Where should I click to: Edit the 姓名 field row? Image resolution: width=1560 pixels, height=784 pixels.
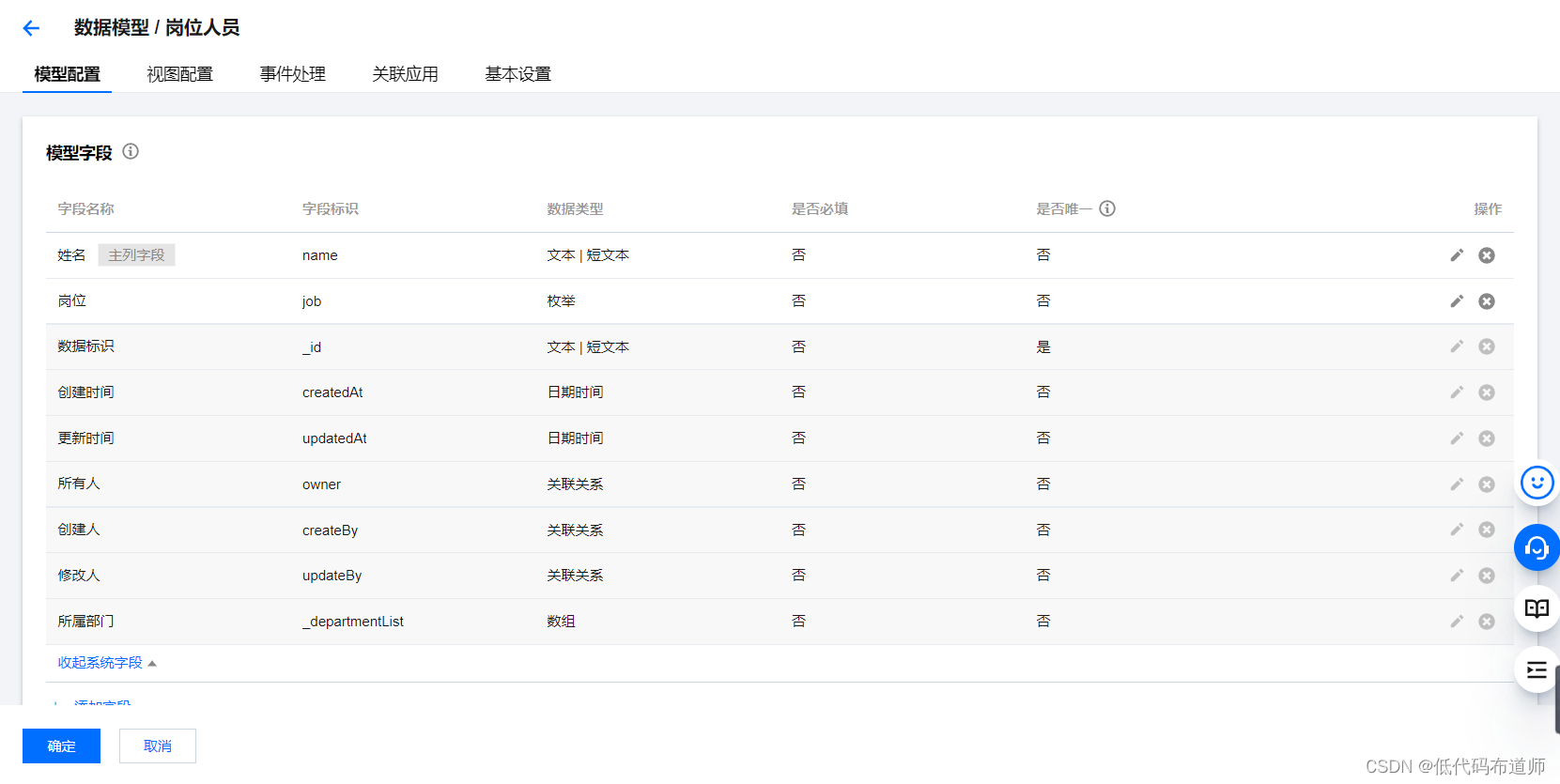pyautogui.click(x=1457, y=255)
